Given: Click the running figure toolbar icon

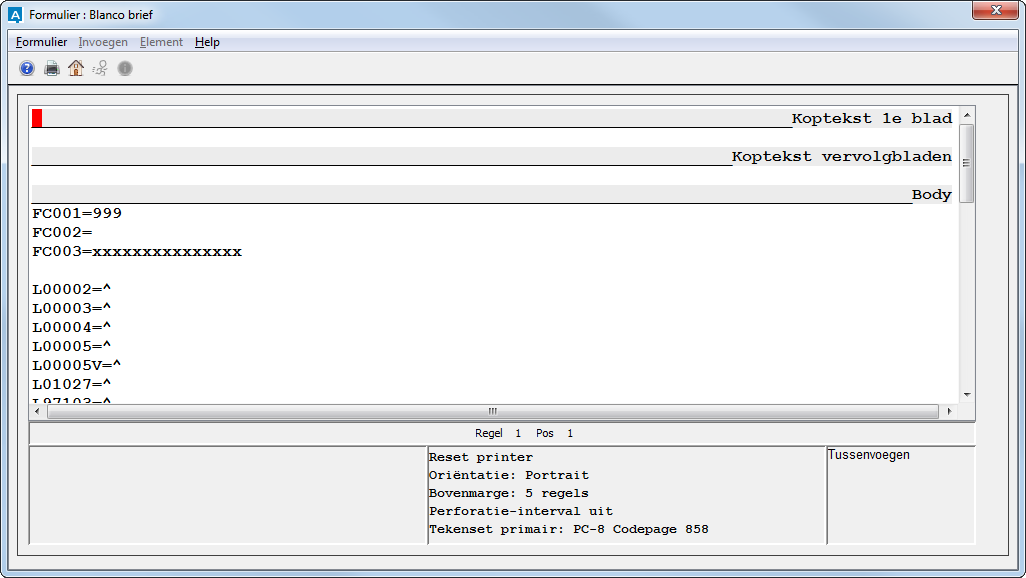Looking at the screenshot, I should tap(100, 68).
